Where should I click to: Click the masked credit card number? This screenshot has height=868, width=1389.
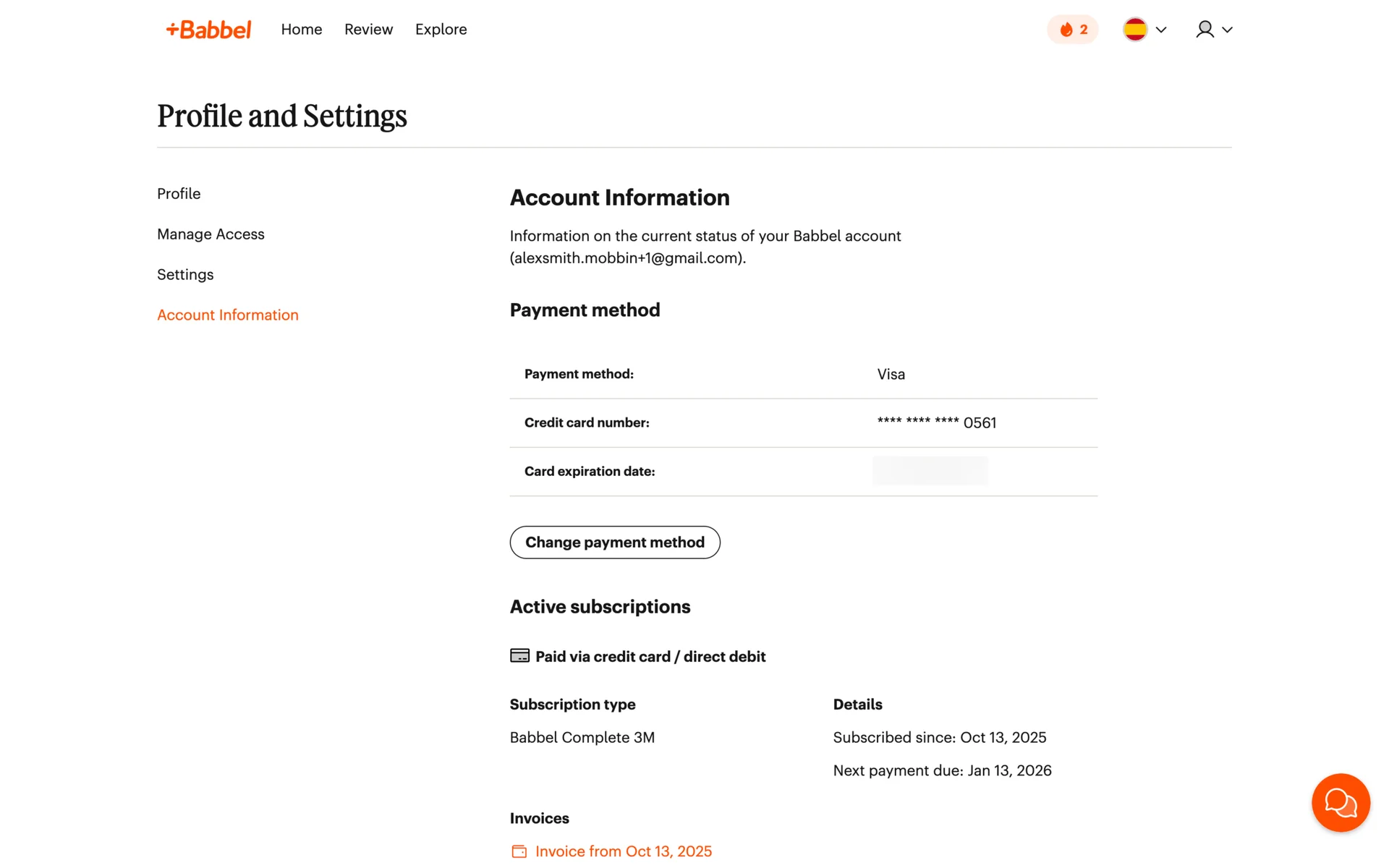click(936, 423)
